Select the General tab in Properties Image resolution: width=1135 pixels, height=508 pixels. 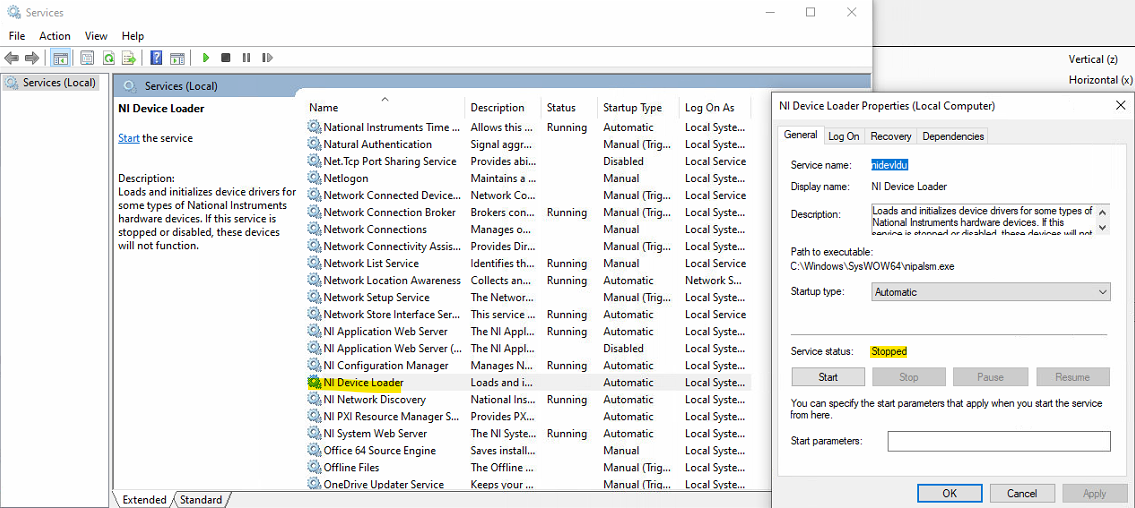click(801, 135)
